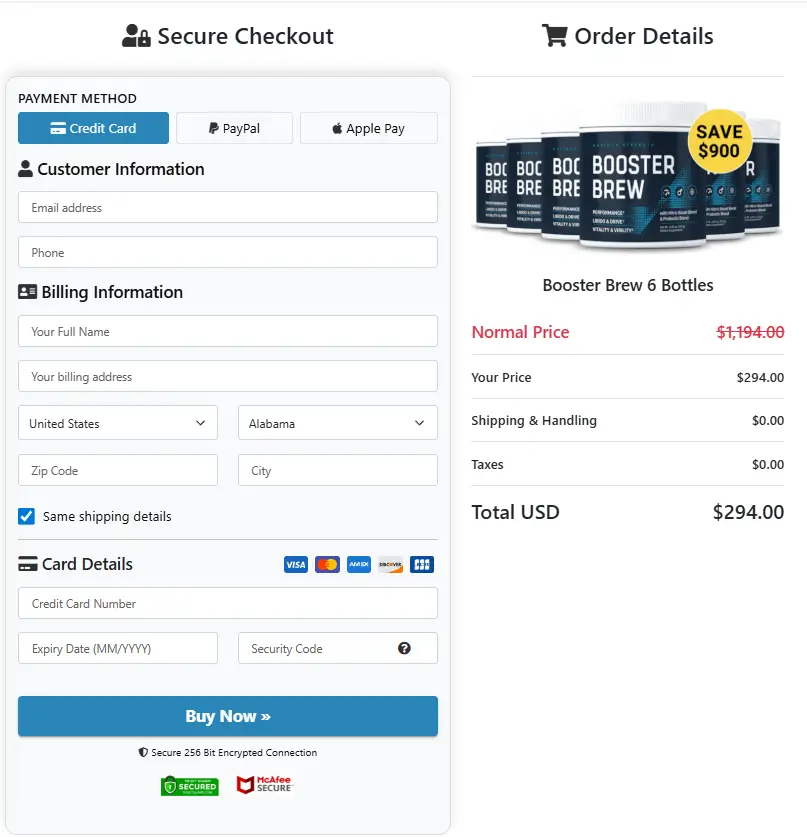Select the Credit Card payment option

click(x=93, y=128)
